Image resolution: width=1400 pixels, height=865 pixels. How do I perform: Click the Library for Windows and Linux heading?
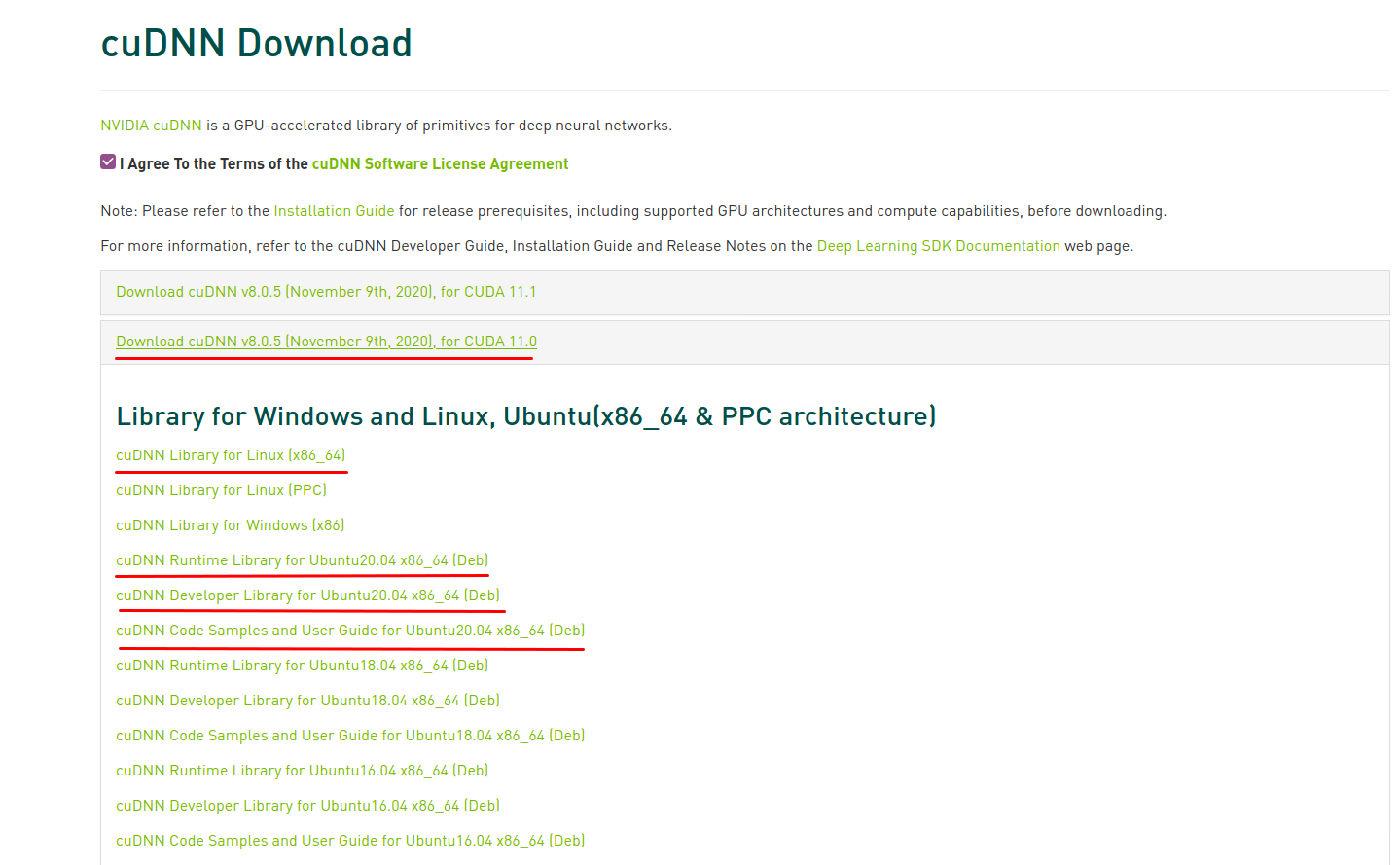pos(525,416)
